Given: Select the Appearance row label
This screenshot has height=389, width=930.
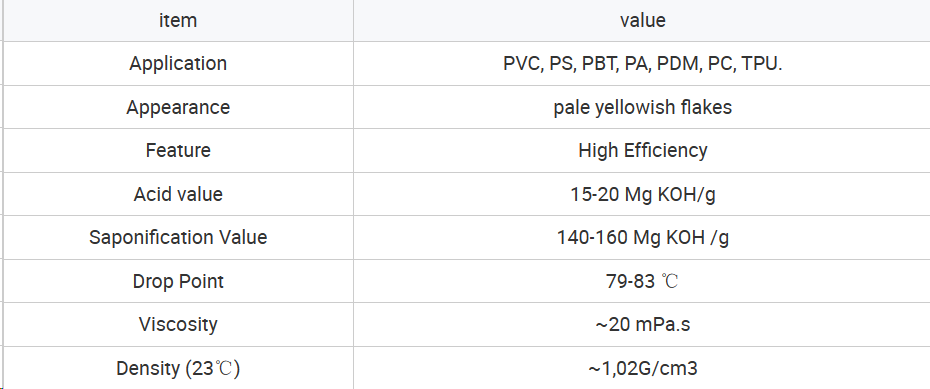Looking at the screenshot, I should (178, 107).
